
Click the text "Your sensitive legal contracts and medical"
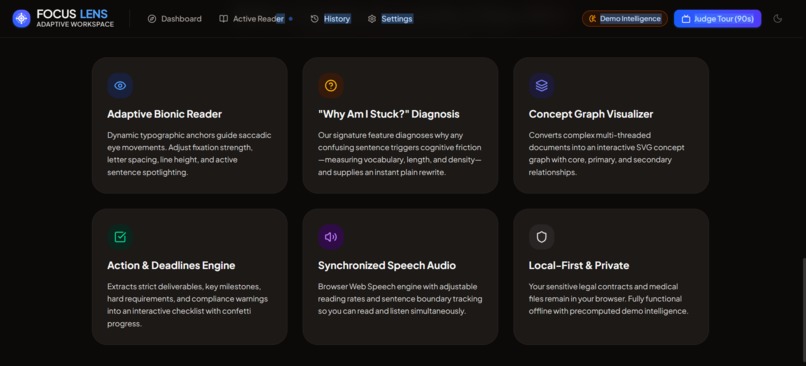[x=603, y=286]
